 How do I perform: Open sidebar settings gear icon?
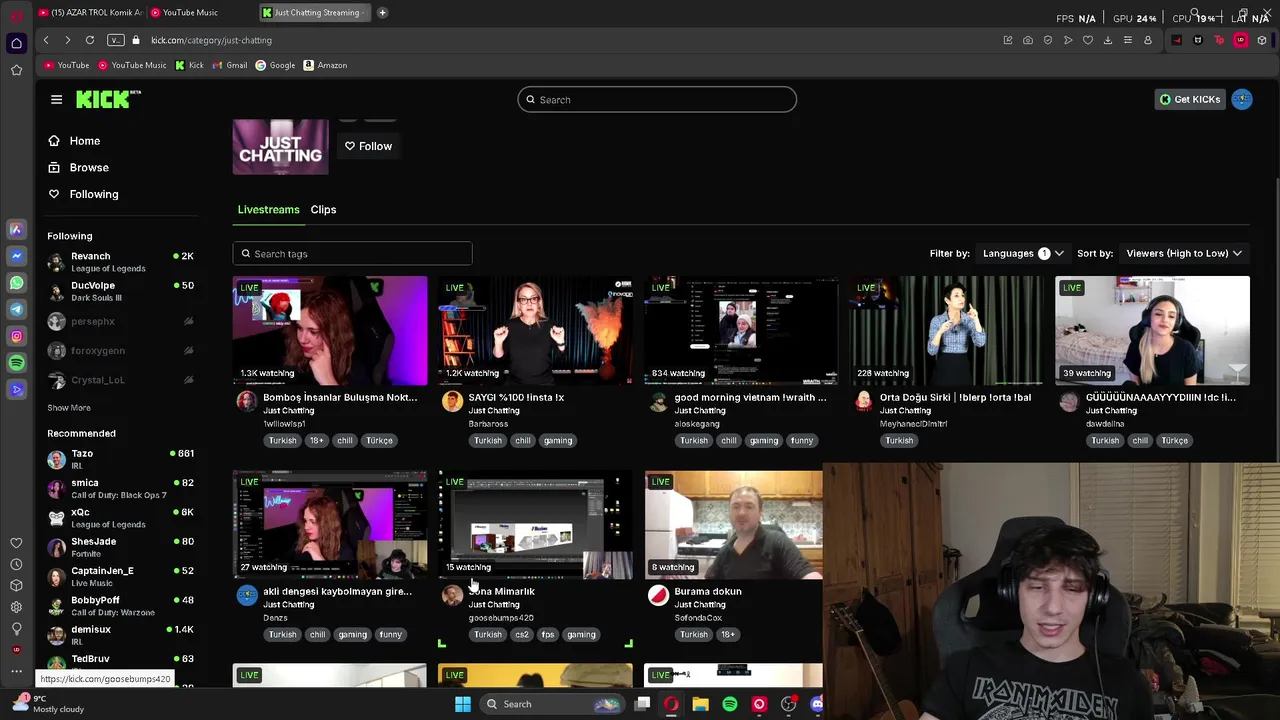coord(16,607)
